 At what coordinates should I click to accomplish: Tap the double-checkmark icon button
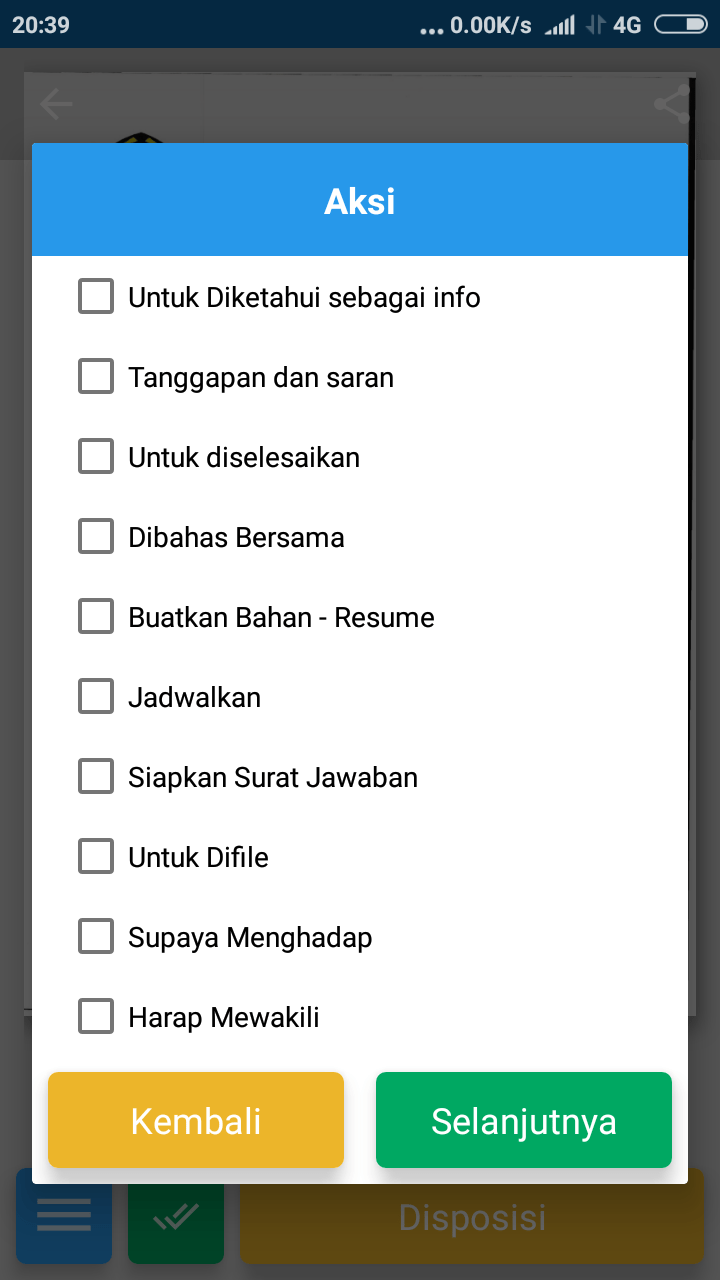176,1216
